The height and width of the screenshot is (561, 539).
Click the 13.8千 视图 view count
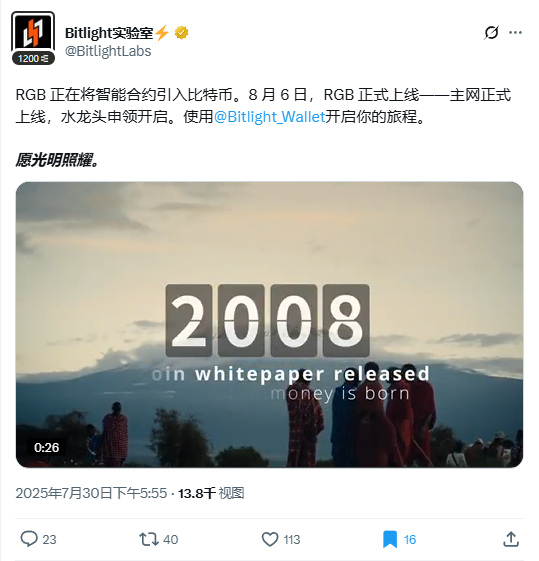211,493
